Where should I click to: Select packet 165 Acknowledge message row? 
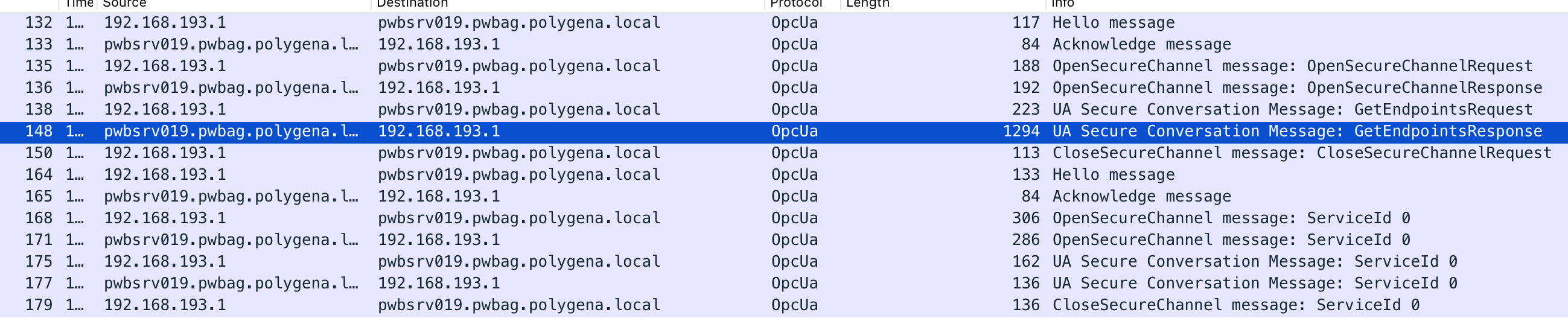tap(784, 197)
